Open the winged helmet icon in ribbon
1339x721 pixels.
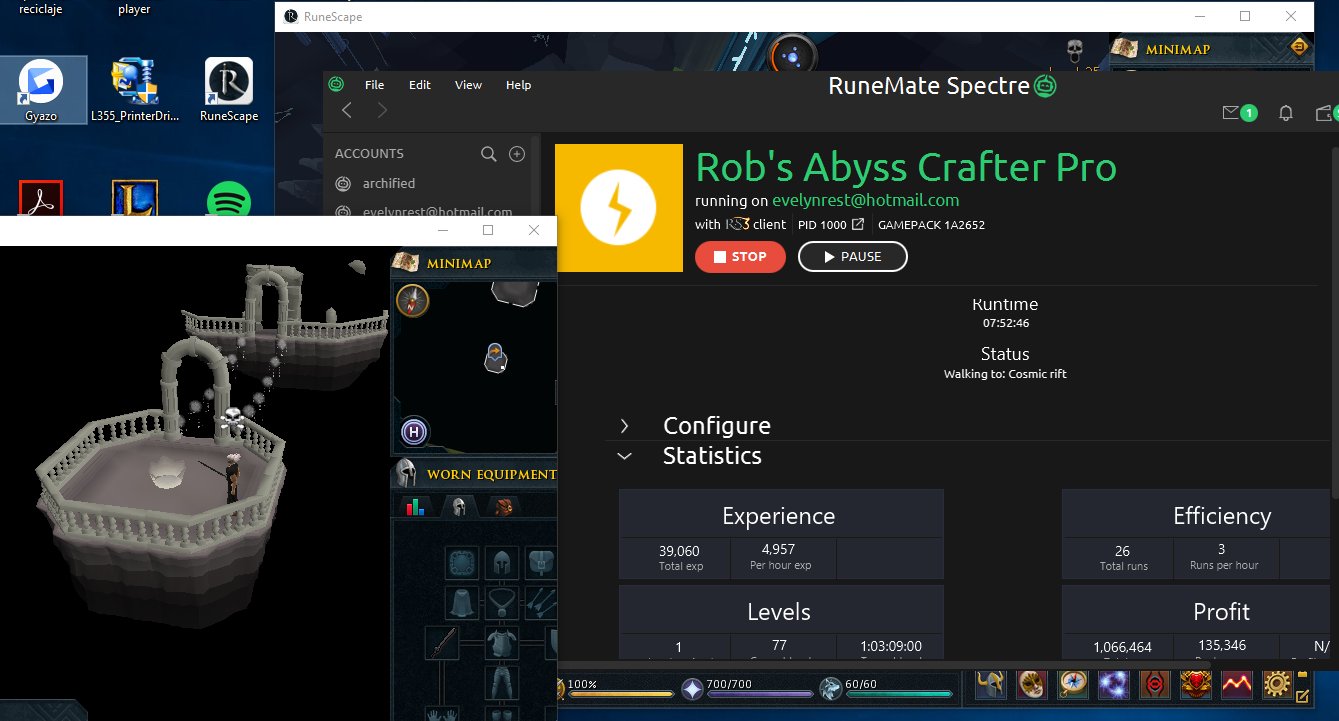[x=991, y=685]
